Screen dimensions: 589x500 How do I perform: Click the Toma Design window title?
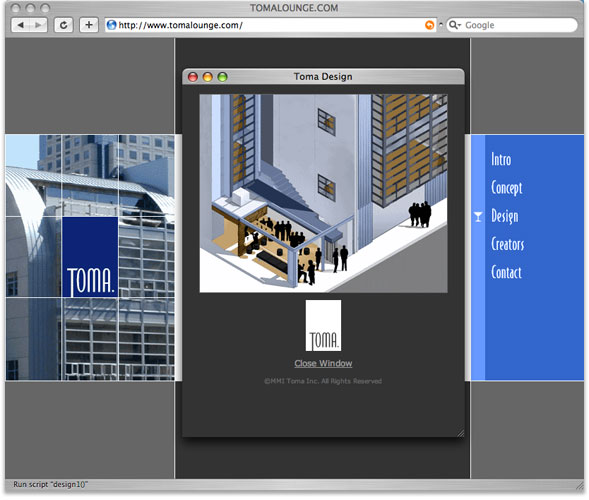[323, 77]
